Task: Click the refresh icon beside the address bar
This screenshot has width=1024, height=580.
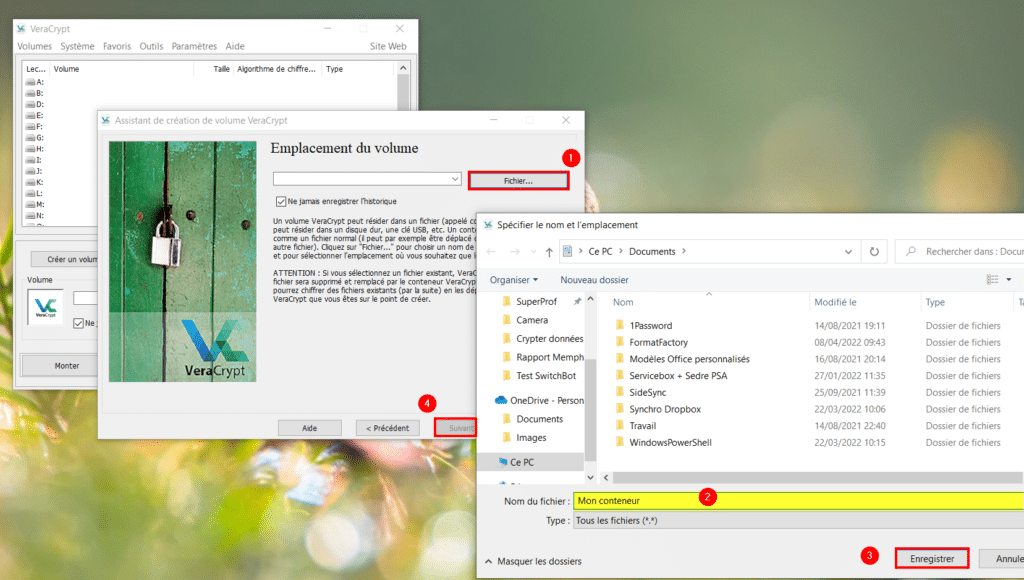Action: pyautogui.click(x=874, y=251)
